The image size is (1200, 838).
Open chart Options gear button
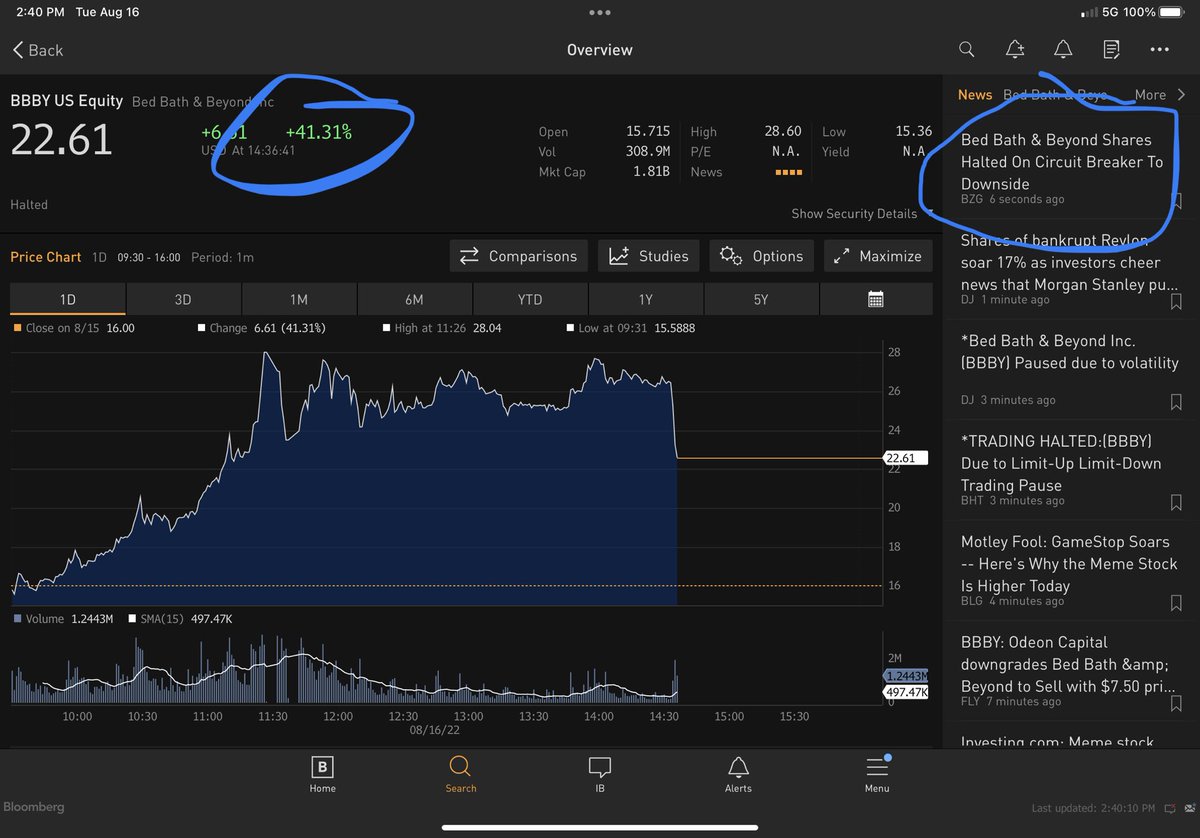coord(761,256)
